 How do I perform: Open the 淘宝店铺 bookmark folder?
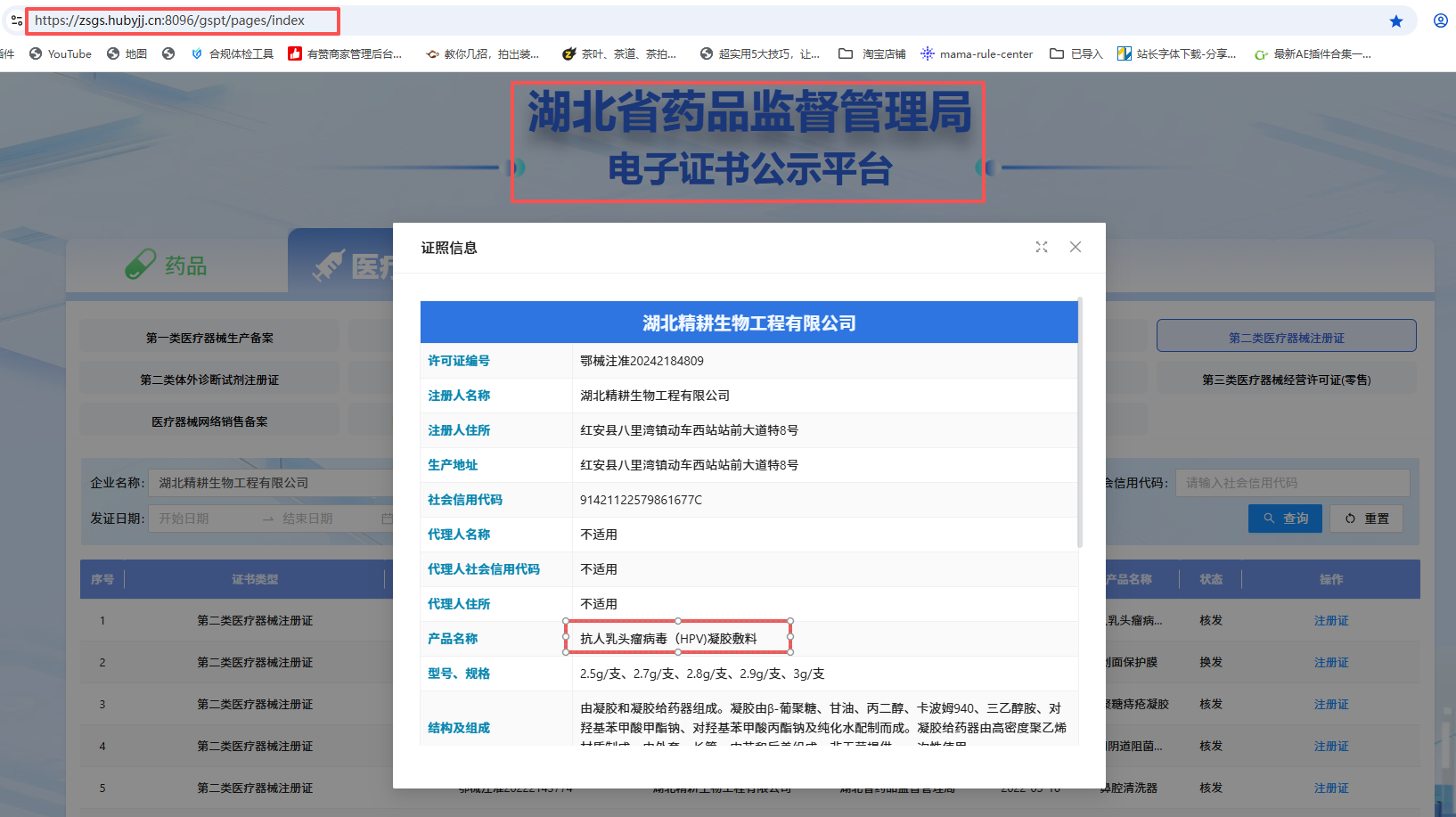pyautogui.click(x=872, y=53)
